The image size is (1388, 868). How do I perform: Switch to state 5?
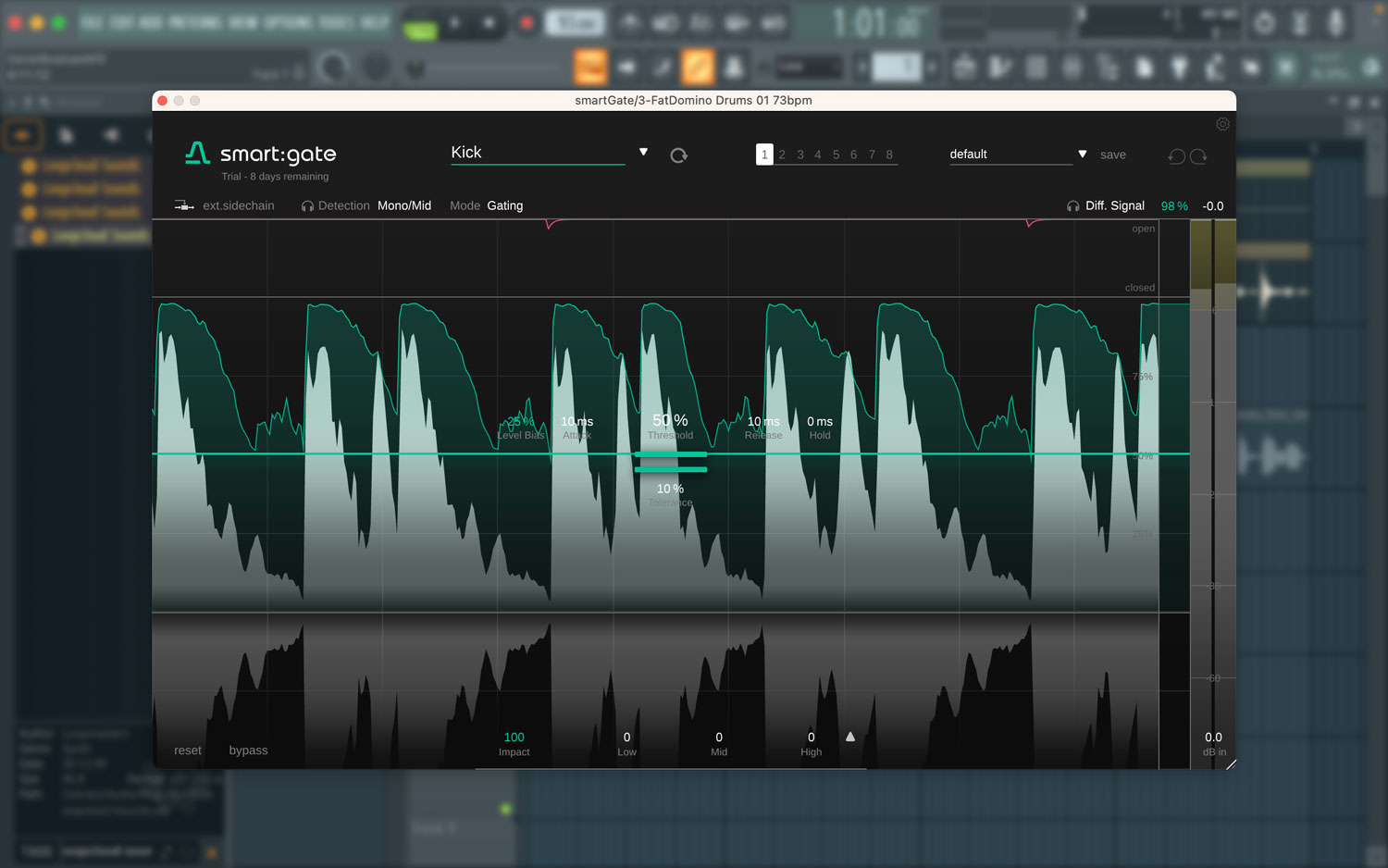coord(836,155)
